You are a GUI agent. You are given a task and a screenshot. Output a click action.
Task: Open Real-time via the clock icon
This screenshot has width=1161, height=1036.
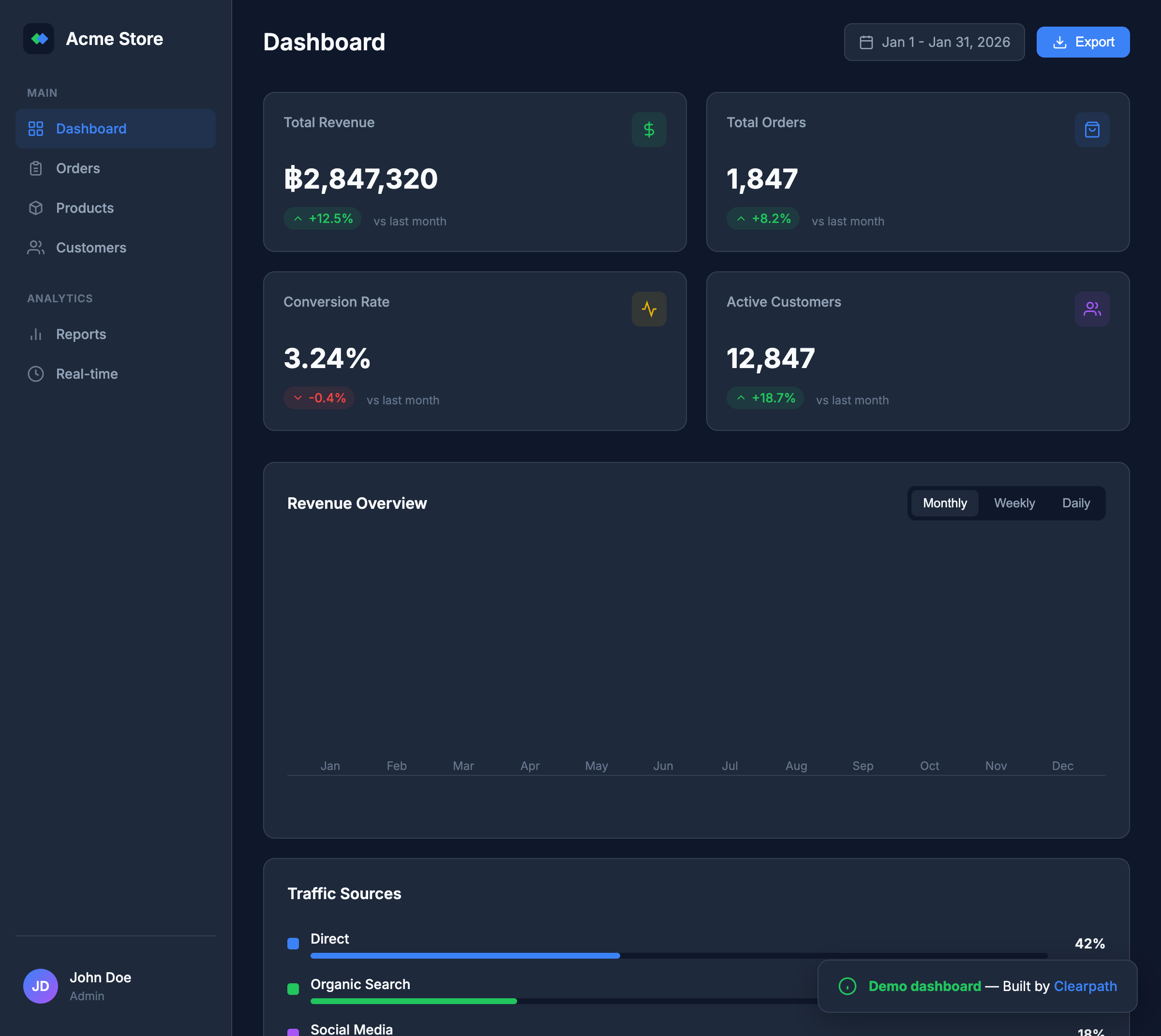point(36,374)
